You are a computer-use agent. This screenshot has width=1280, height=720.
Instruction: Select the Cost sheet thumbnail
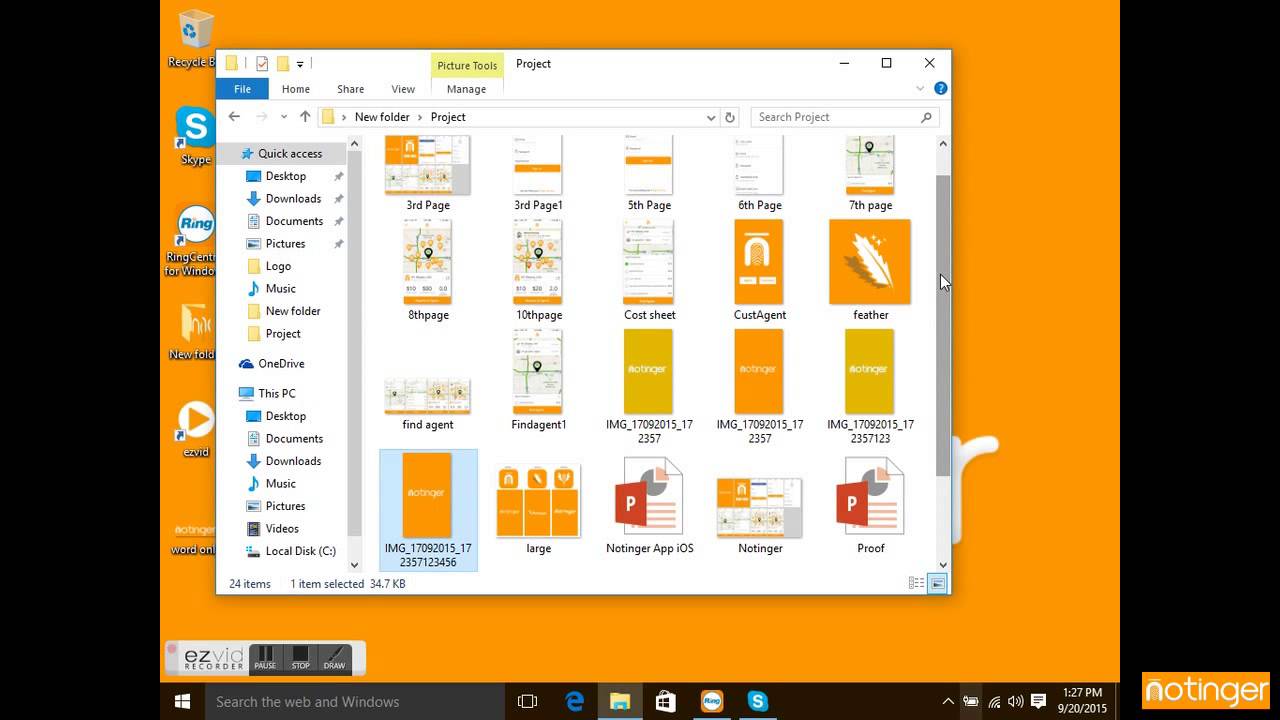pyautogui.click(x=649, y=270)
